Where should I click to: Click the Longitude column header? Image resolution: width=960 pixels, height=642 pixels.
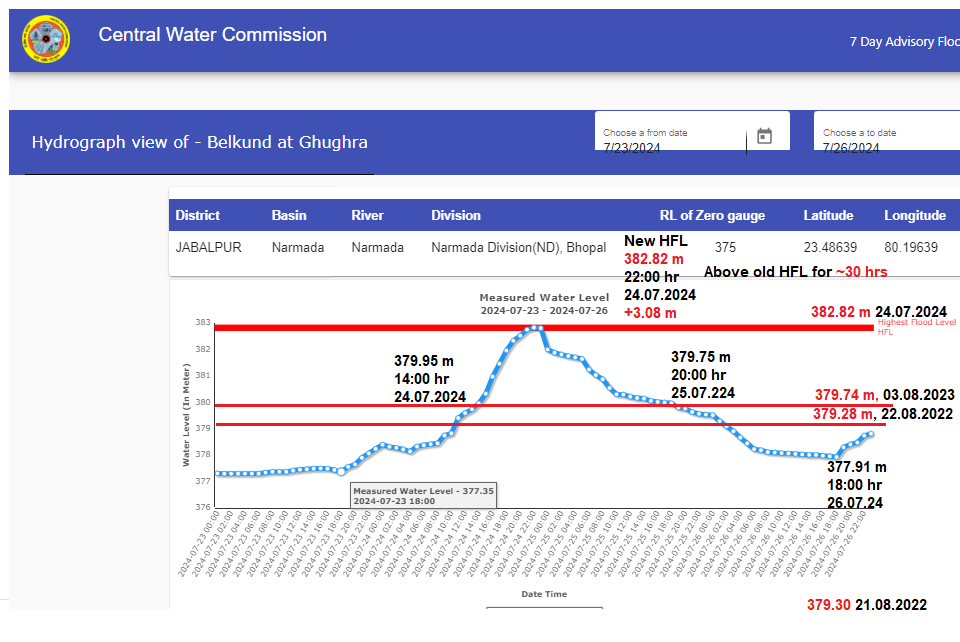click(x=914, y=215)
